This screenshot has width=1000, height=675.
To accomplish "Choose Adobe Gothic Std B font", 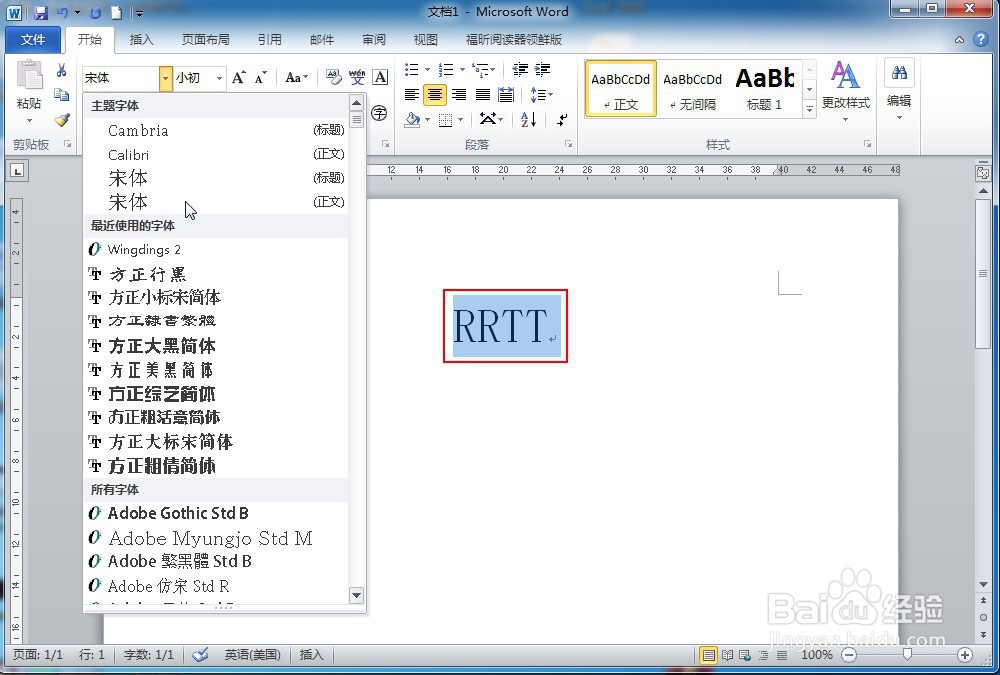I will 216,513.
